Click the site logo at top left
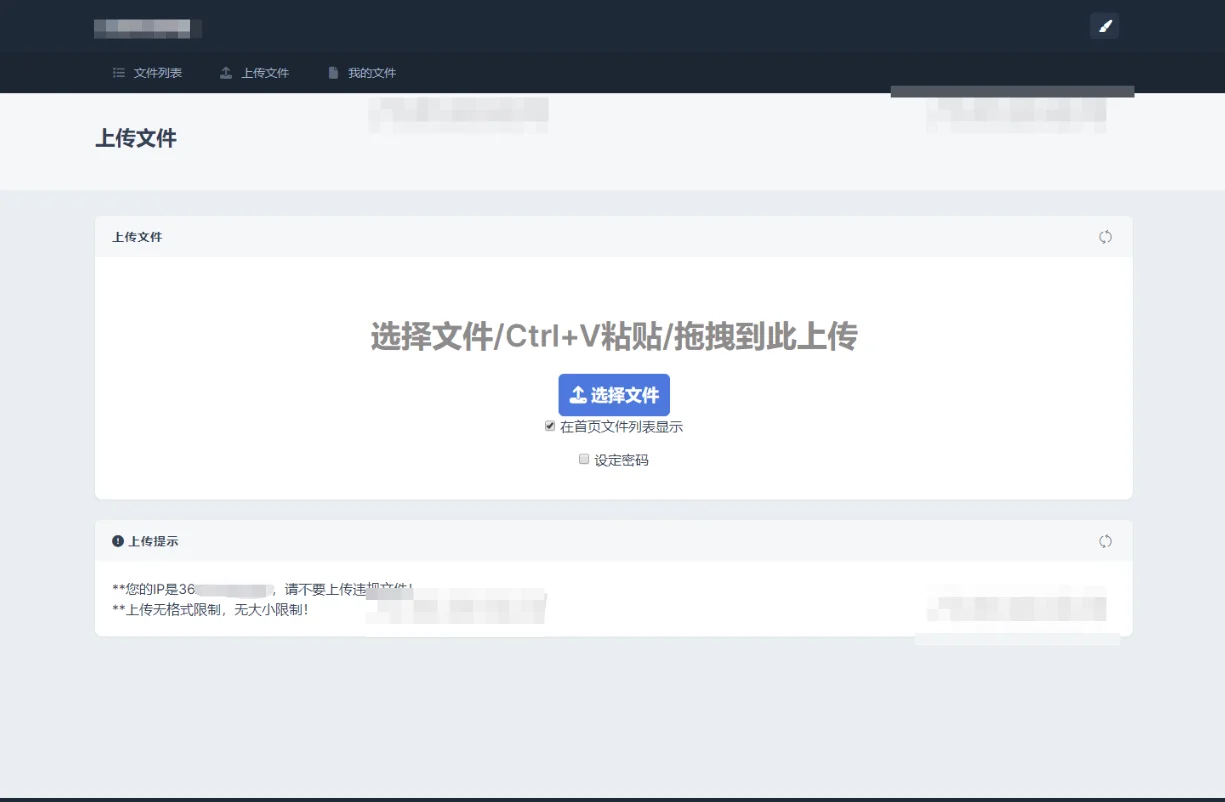This screenshot has width=1225, height=802. tap(147, 26)
